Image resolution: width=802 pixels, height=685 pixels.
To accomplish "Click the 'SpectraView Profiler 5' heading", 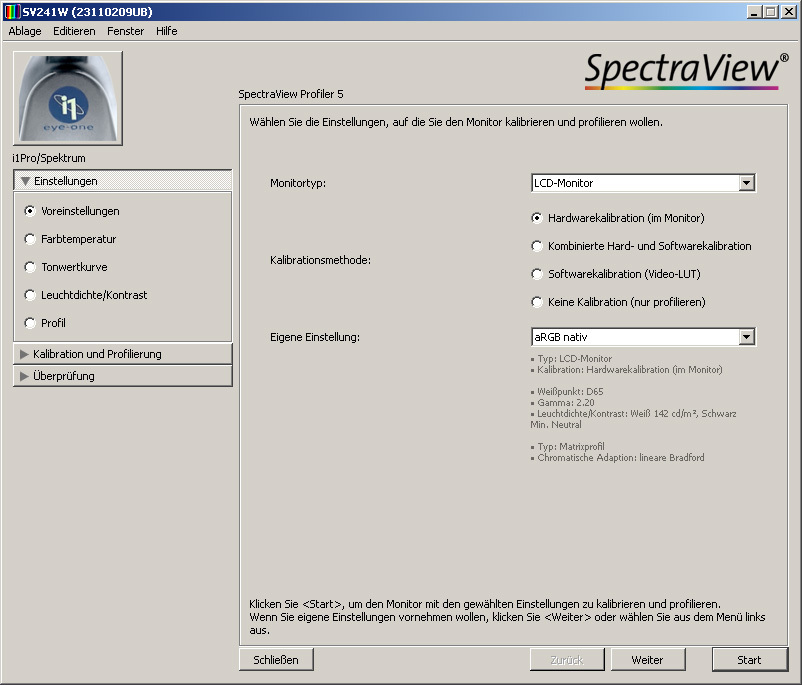I will coord(291,94).
